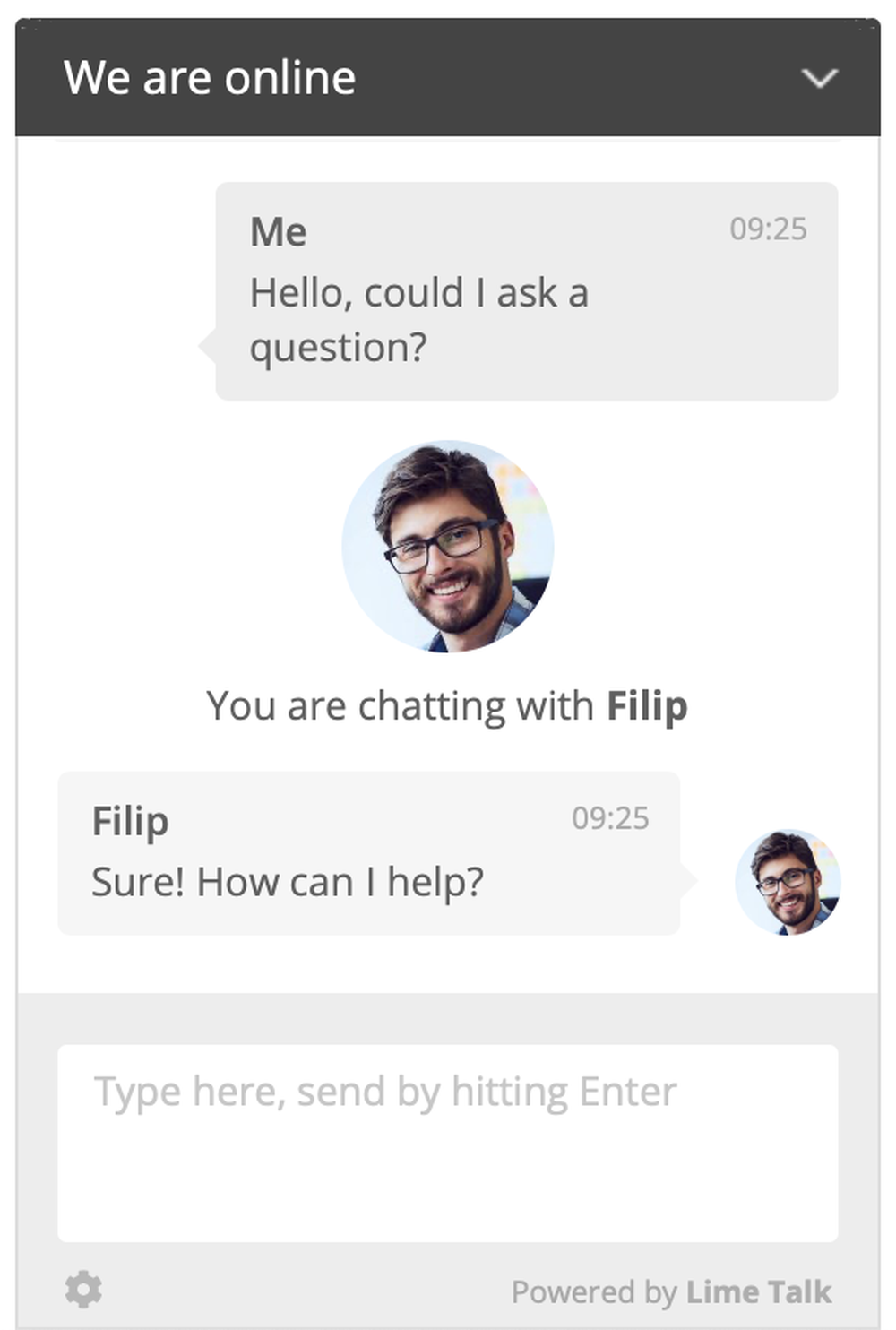Click the "You are chatting with" status text
Image resolution: width=896 pixels, height=1330 pixels.
(x=400, y=706)
